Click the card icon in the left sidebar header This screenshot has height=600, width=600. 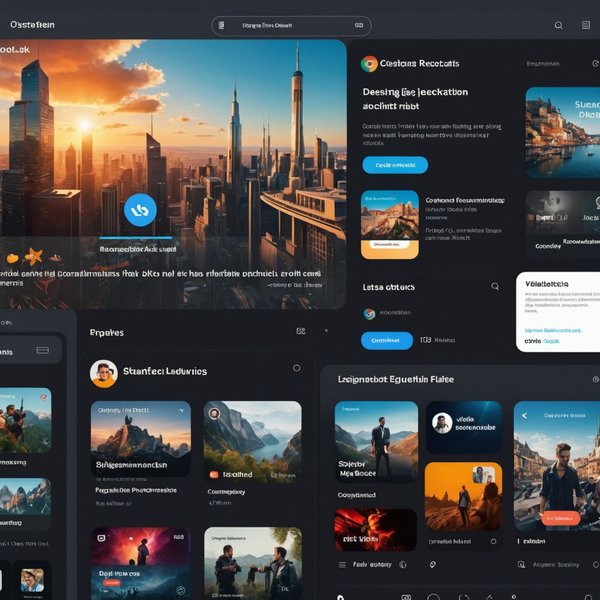42,350
